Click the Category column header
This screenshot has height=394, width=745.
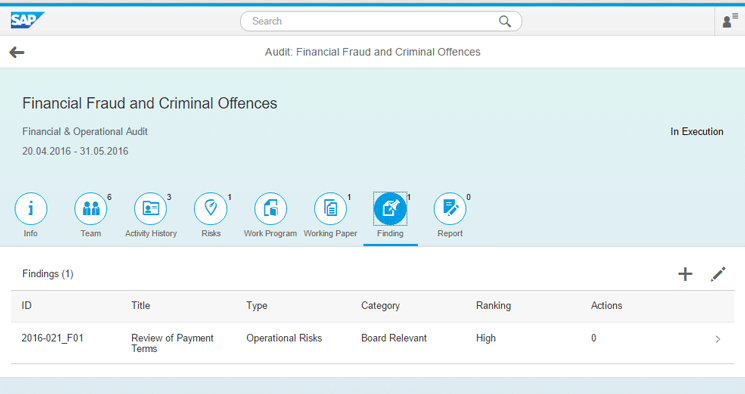tap(380, 306)
